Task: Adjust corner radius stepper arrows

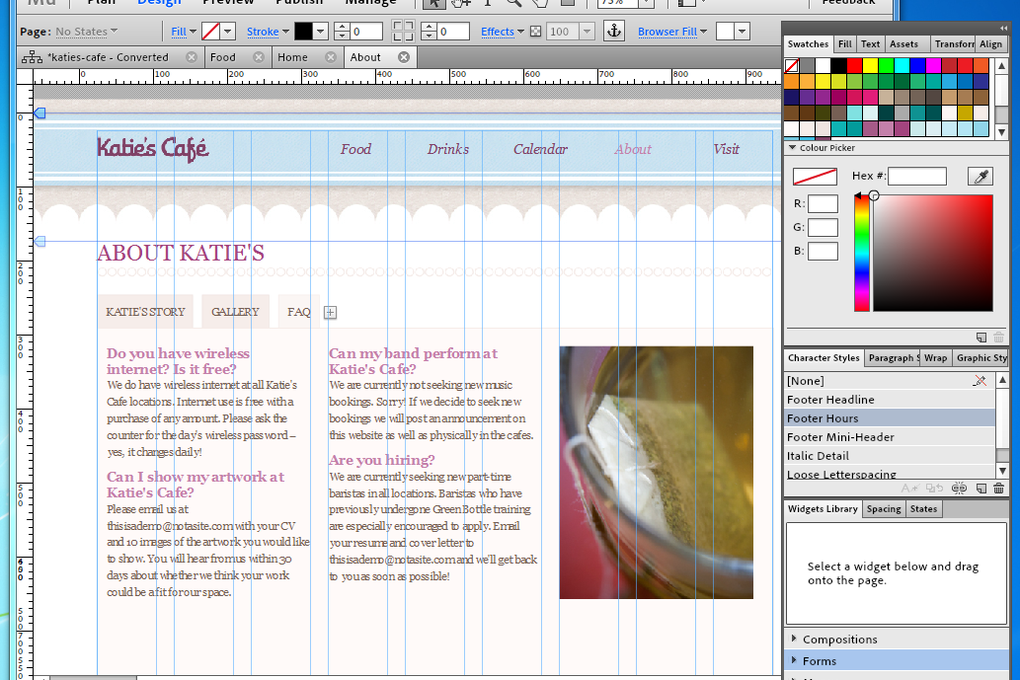Action: coord(429,31)
